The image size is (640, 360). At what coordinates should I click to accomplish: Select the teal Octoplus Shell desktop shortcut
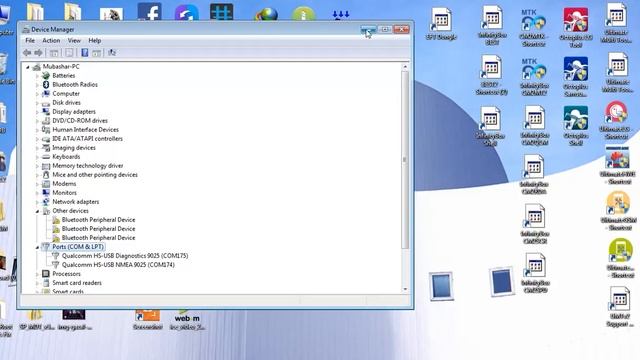(x=576, y=126)
